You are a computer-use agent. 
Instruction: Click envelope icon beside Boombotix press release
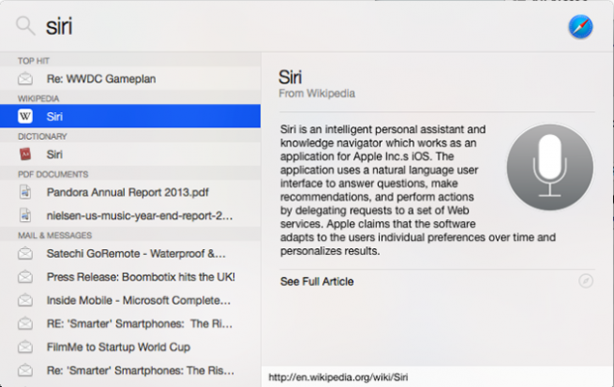click(x=25, y=277)
